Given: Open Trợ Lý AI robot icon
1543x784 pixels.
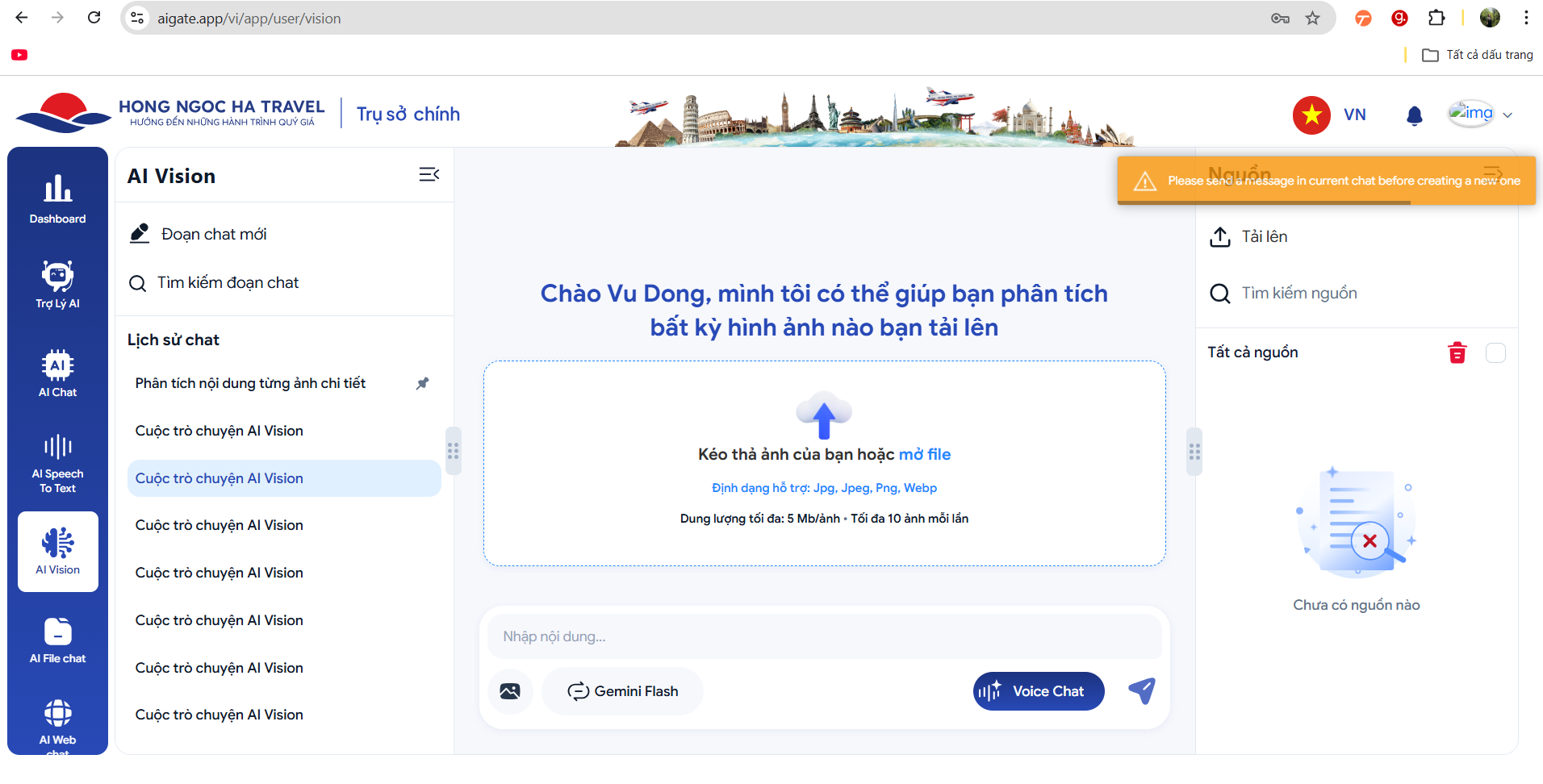Looking at the screenshot, I should click(57, 284).
